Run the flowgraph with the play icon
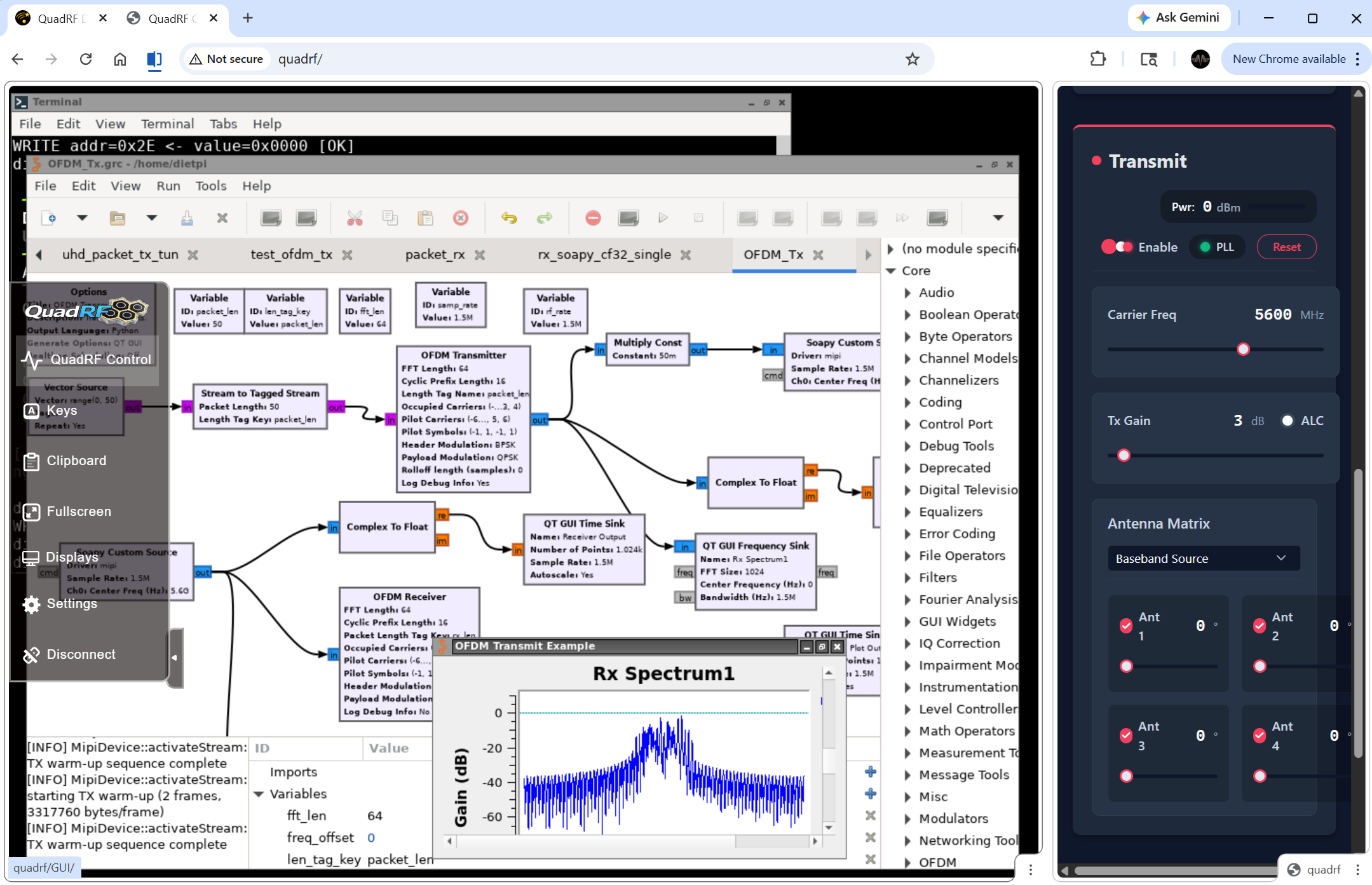This screenshot has width=1372, height=885. point(663,218)
